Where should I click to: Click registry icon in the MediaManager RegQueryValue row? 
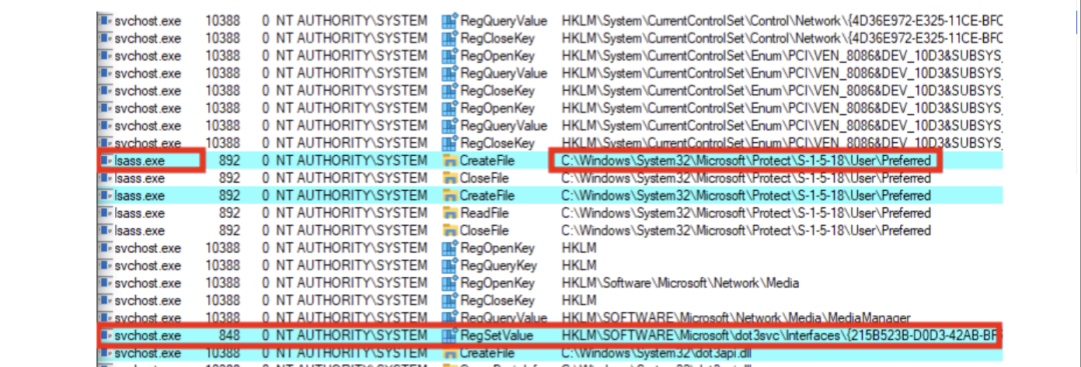450,318
